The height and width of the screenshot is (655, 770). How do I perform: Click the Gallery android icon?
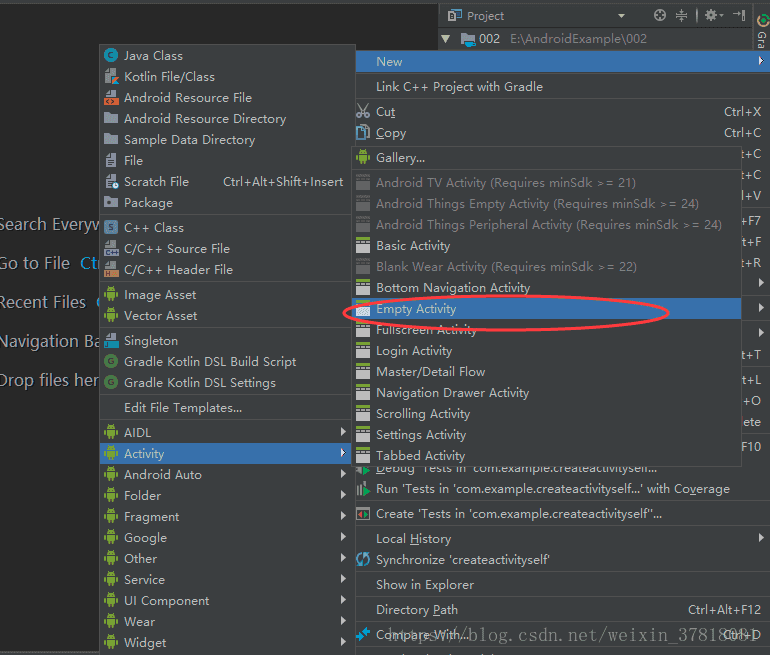[x=363, y=158]
